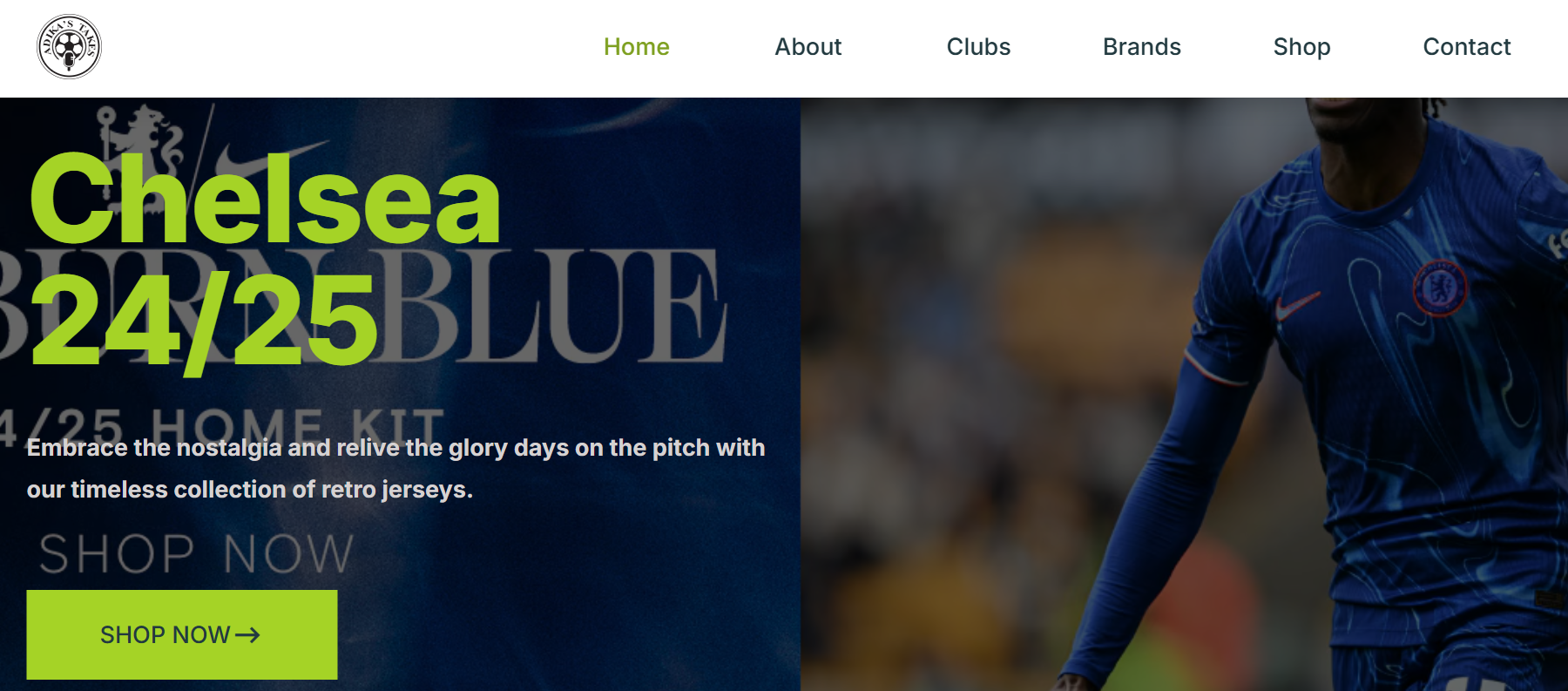The width and height of the screenshot is (1568, 691).
Task: Click the arrow icon in SHOP NOW button
Action: (247, 635)
